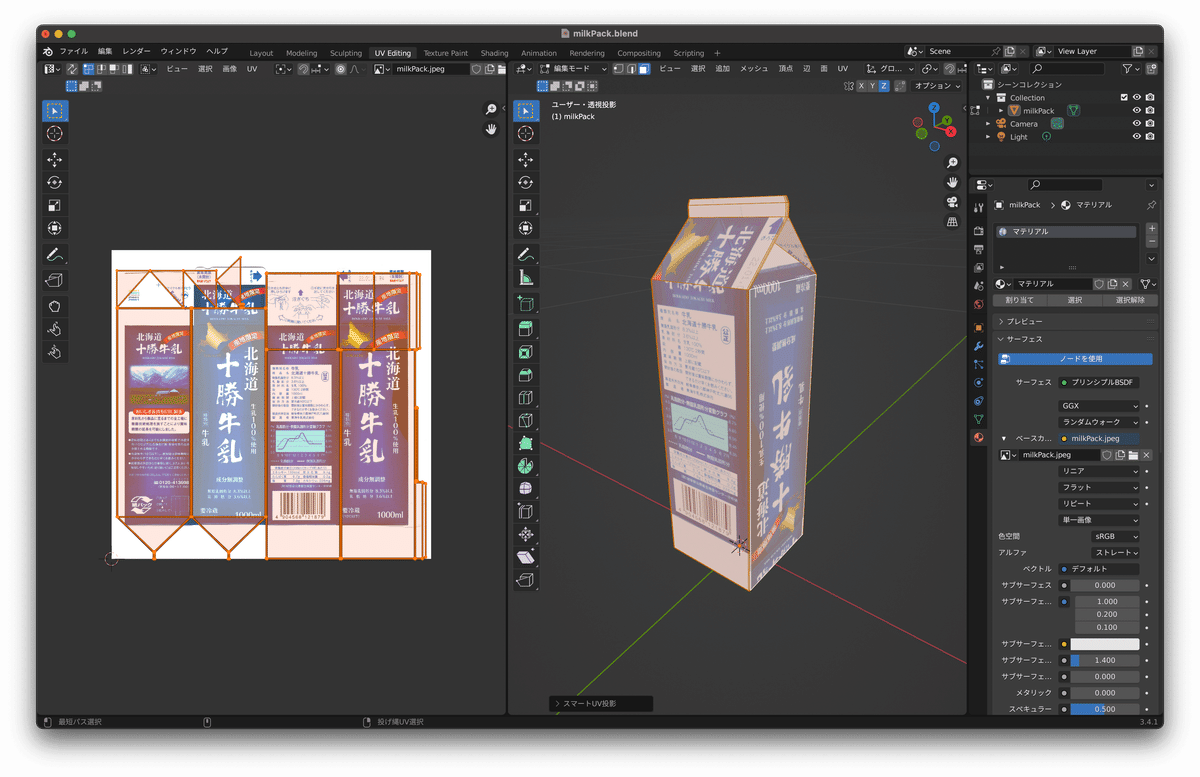Open the レンダー menu
This screenshot has height=777, width=1200.
[137, 51]
